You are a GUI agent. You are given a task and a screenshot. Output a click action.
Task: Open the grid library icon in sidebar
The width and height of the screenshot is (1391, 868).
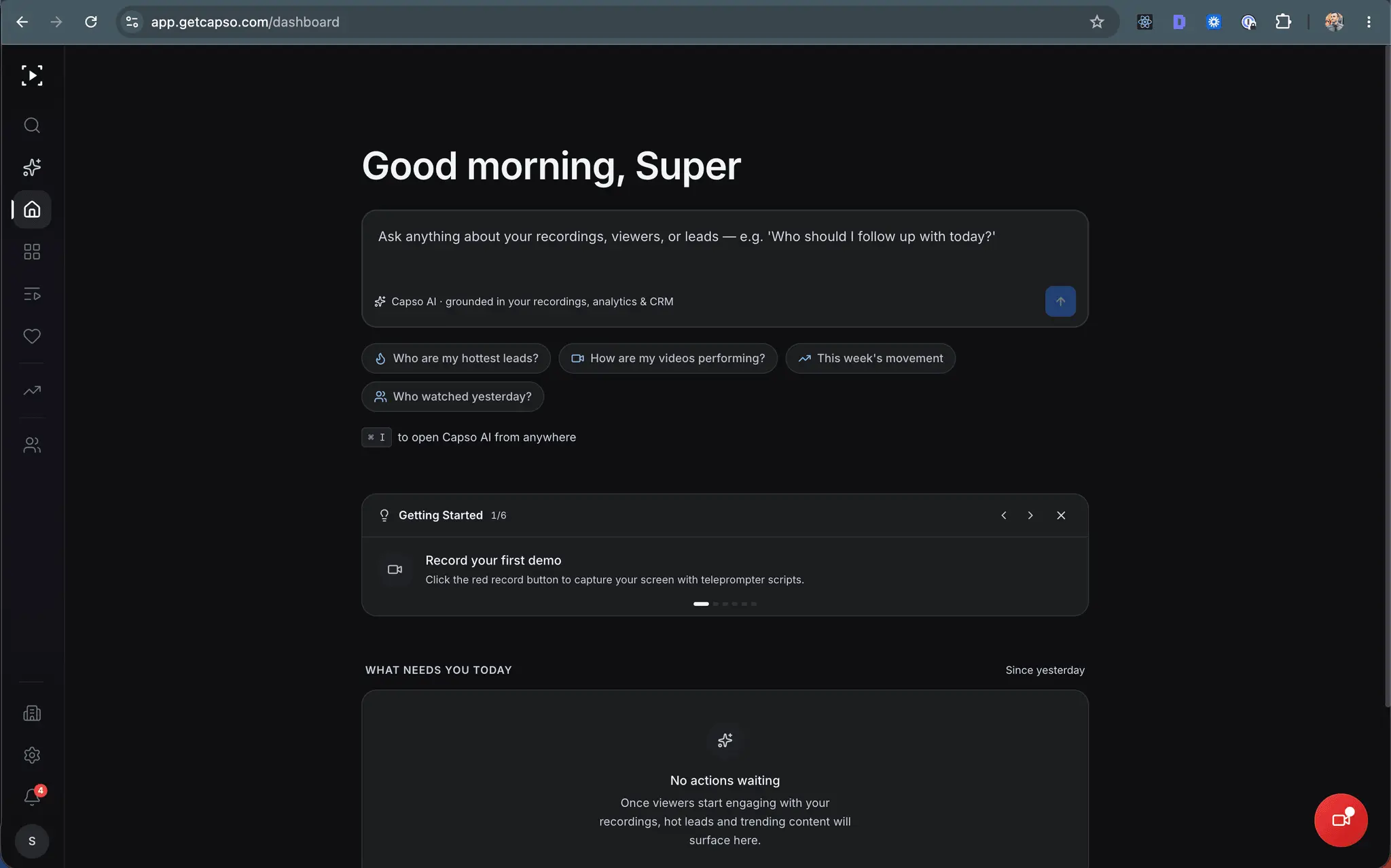(32, 252)
